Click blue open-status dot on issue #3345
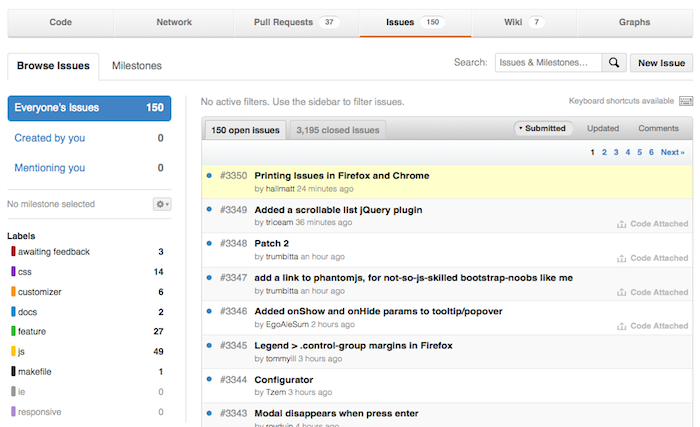Image resolution: width=700 pixels, height=427 pixels. click(x=209, y=346)
